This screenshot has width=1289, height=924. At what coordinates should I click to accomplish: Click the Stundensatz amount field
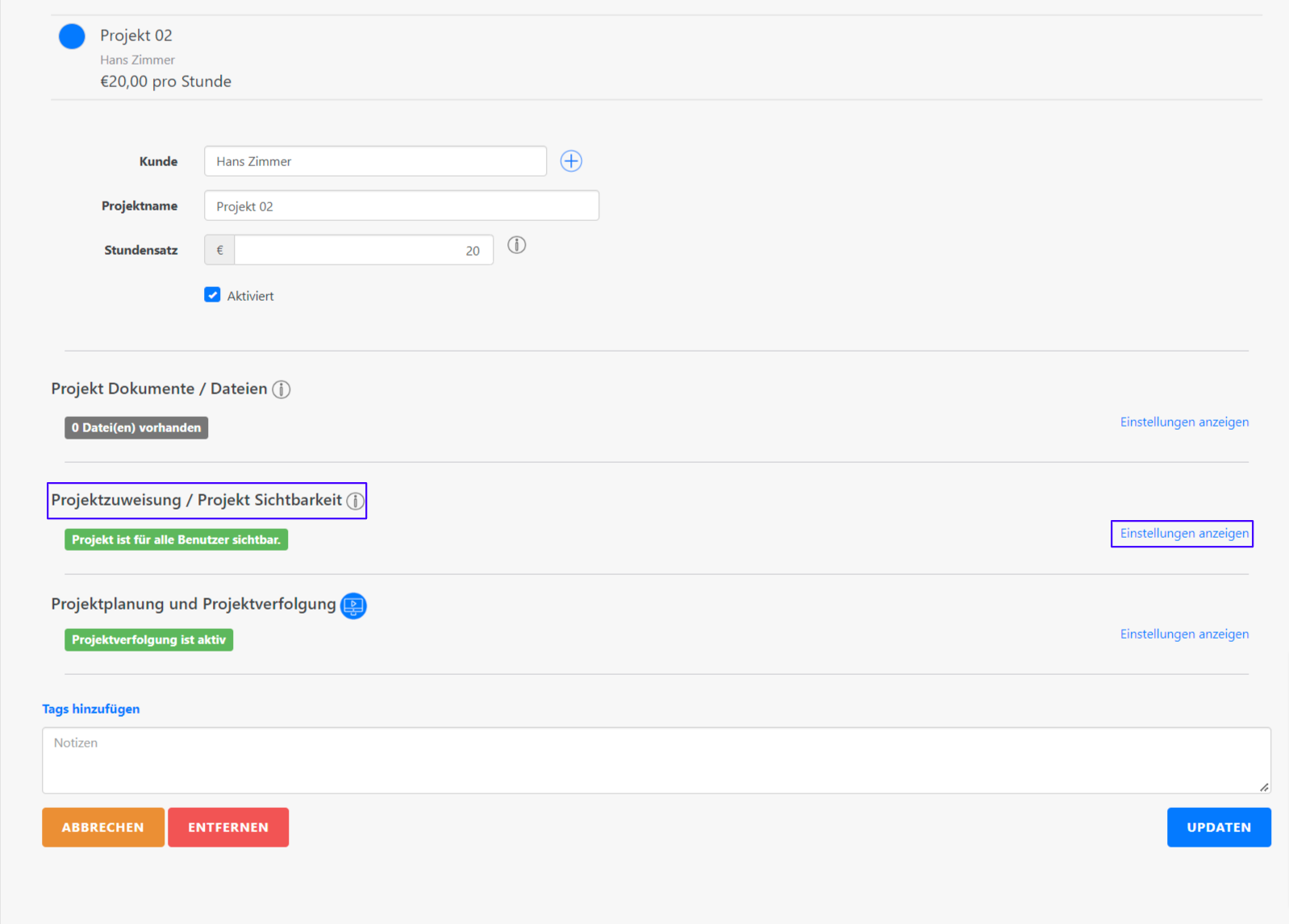tap(363, 250)
